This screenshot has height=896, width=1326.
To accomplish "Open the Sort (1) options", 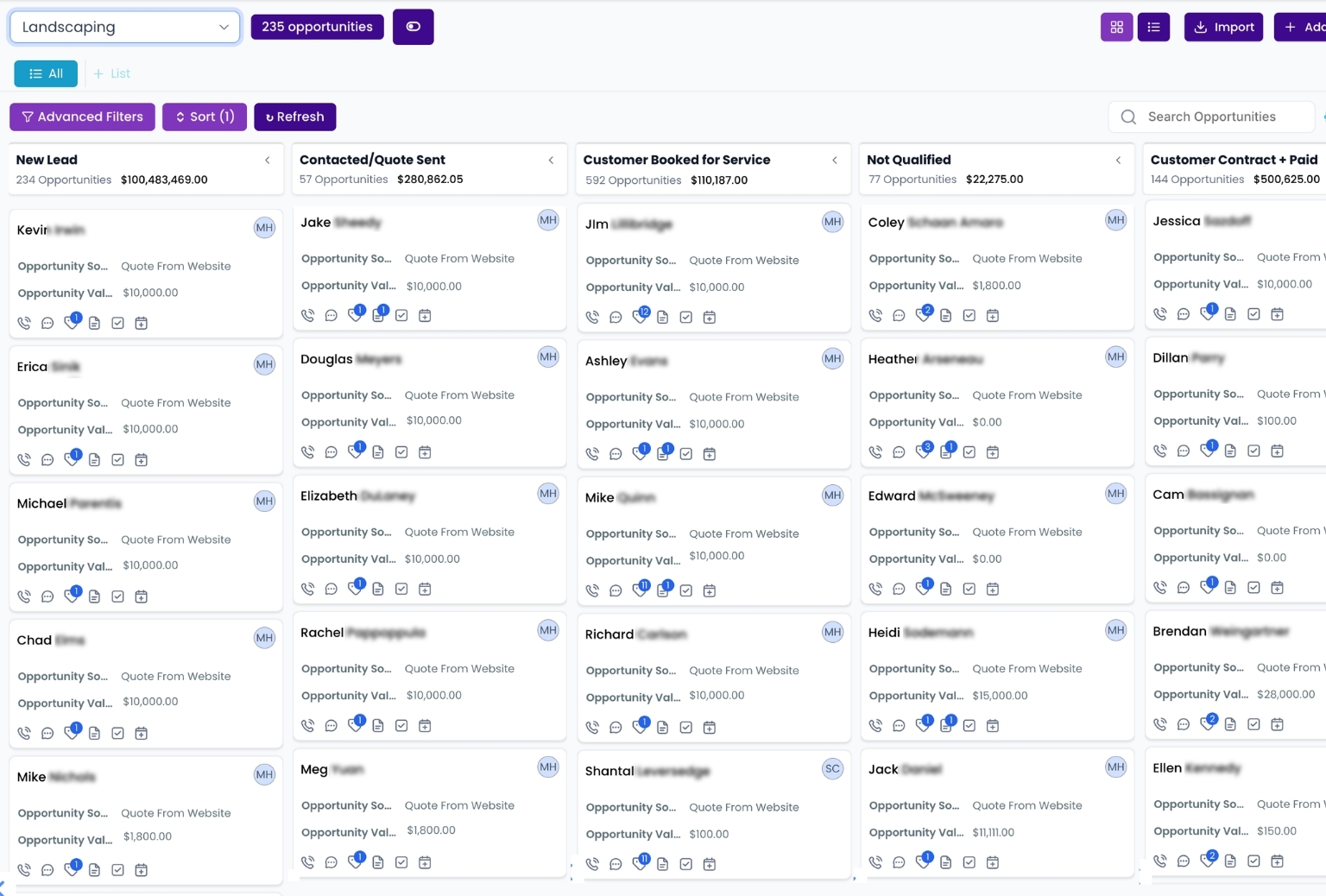I will pyautogui.click(x=205, y=117).
